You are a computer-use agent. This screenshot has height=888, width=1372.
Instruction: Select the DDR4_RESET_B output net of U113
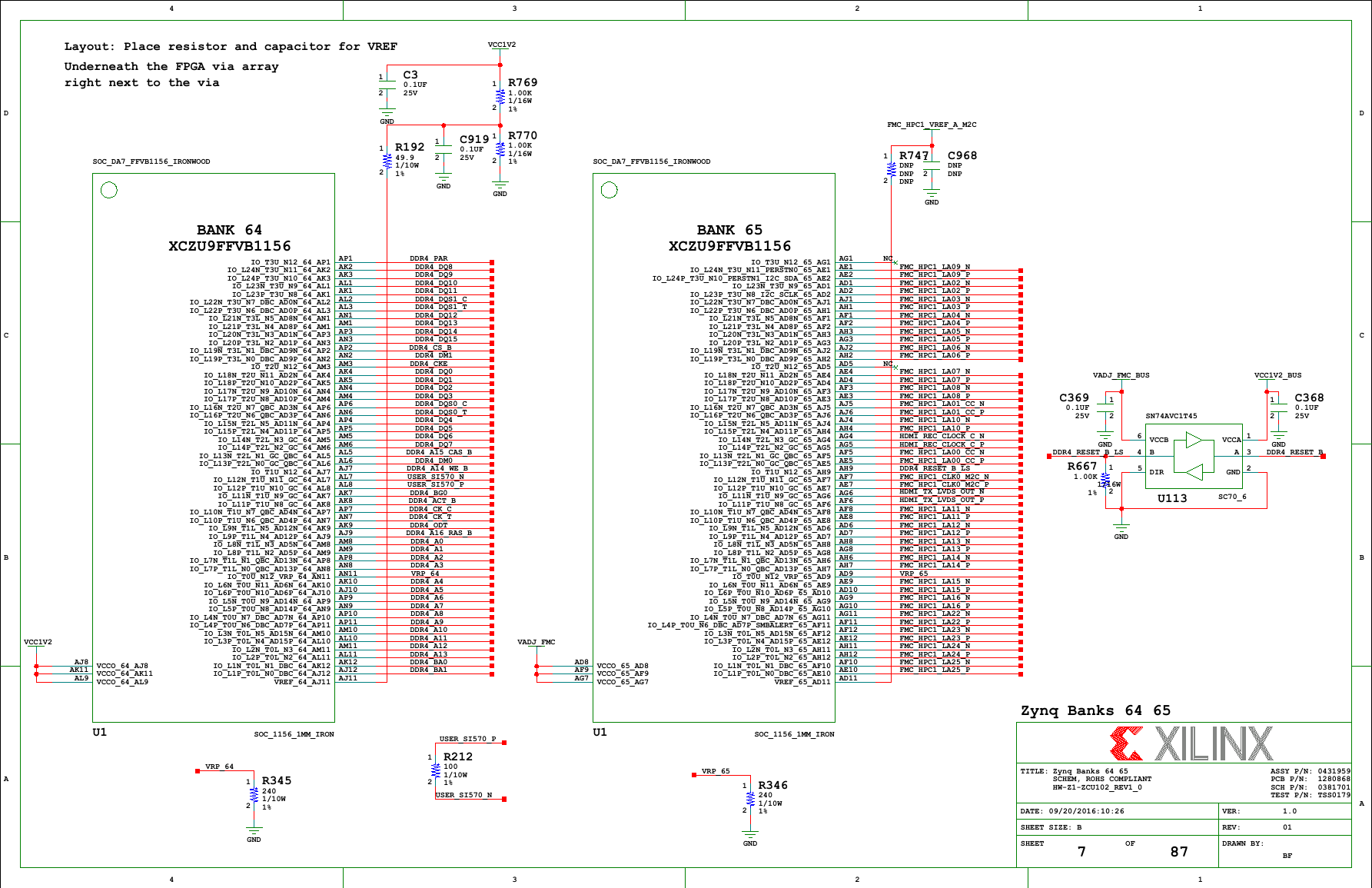coord(1295,453)
